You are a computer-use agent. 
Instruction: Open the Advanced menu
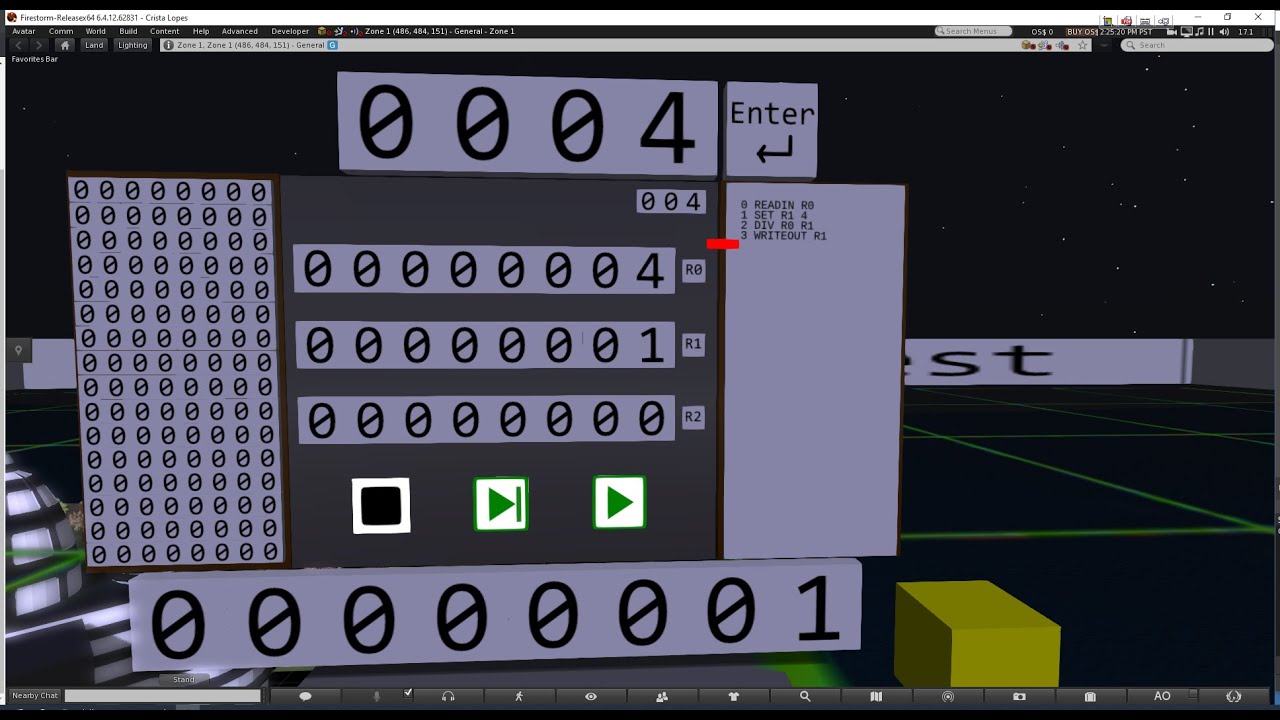239,31
